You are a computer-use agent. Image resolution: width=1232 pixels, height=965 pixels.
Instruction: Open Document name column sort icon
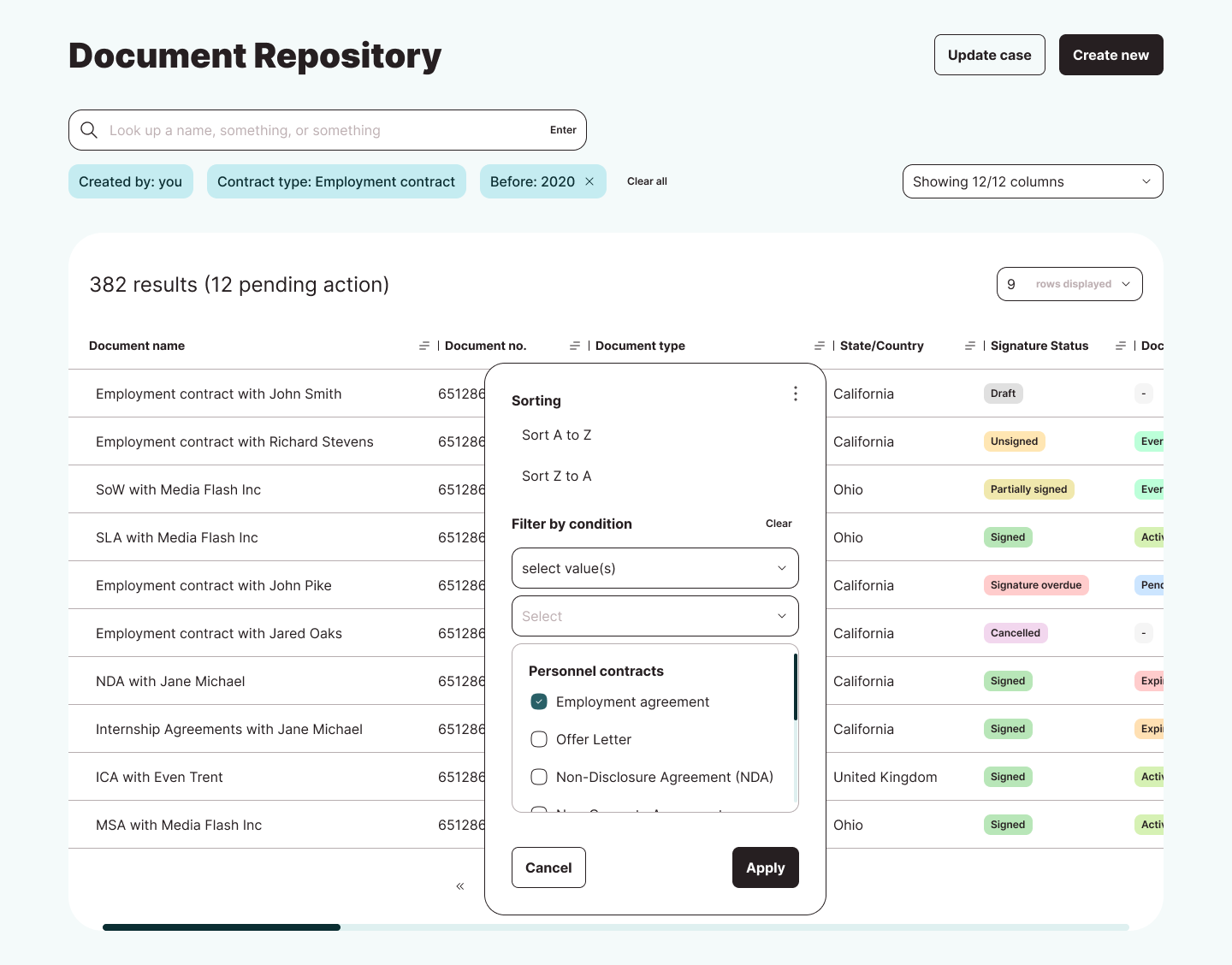[423, 346]
